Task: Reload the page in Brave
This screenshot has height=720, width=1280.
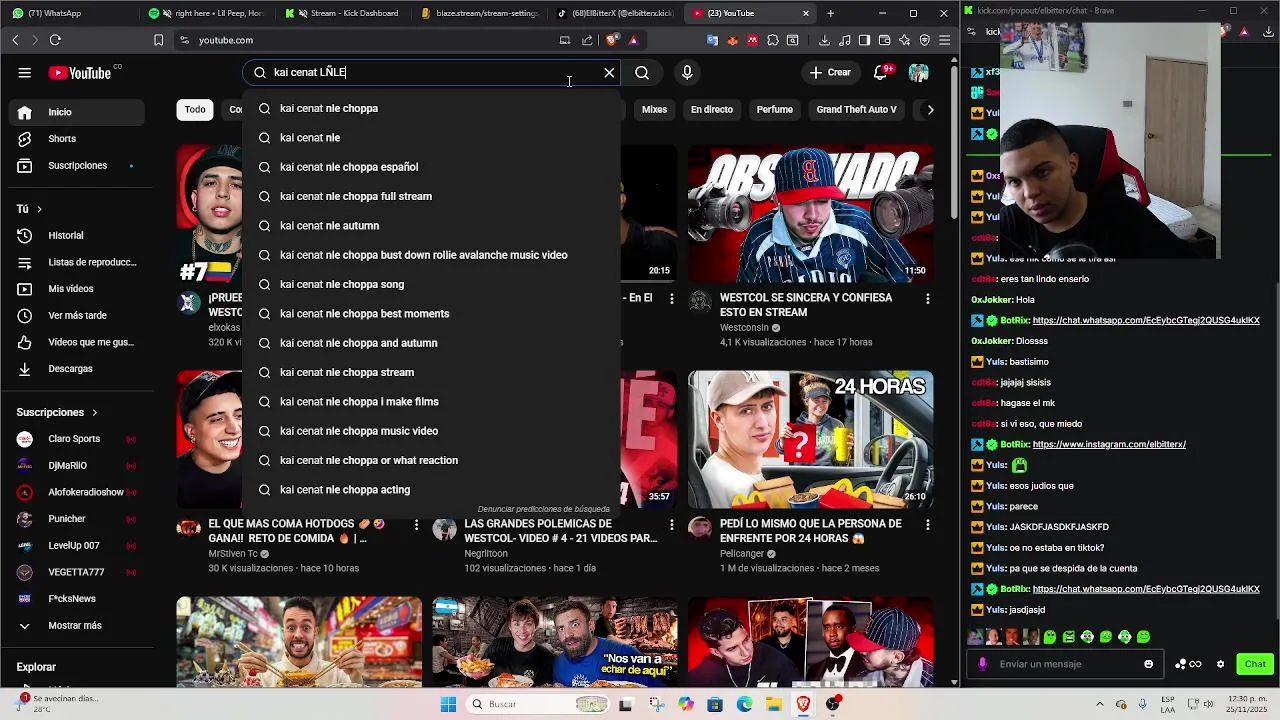Action: 55,40
